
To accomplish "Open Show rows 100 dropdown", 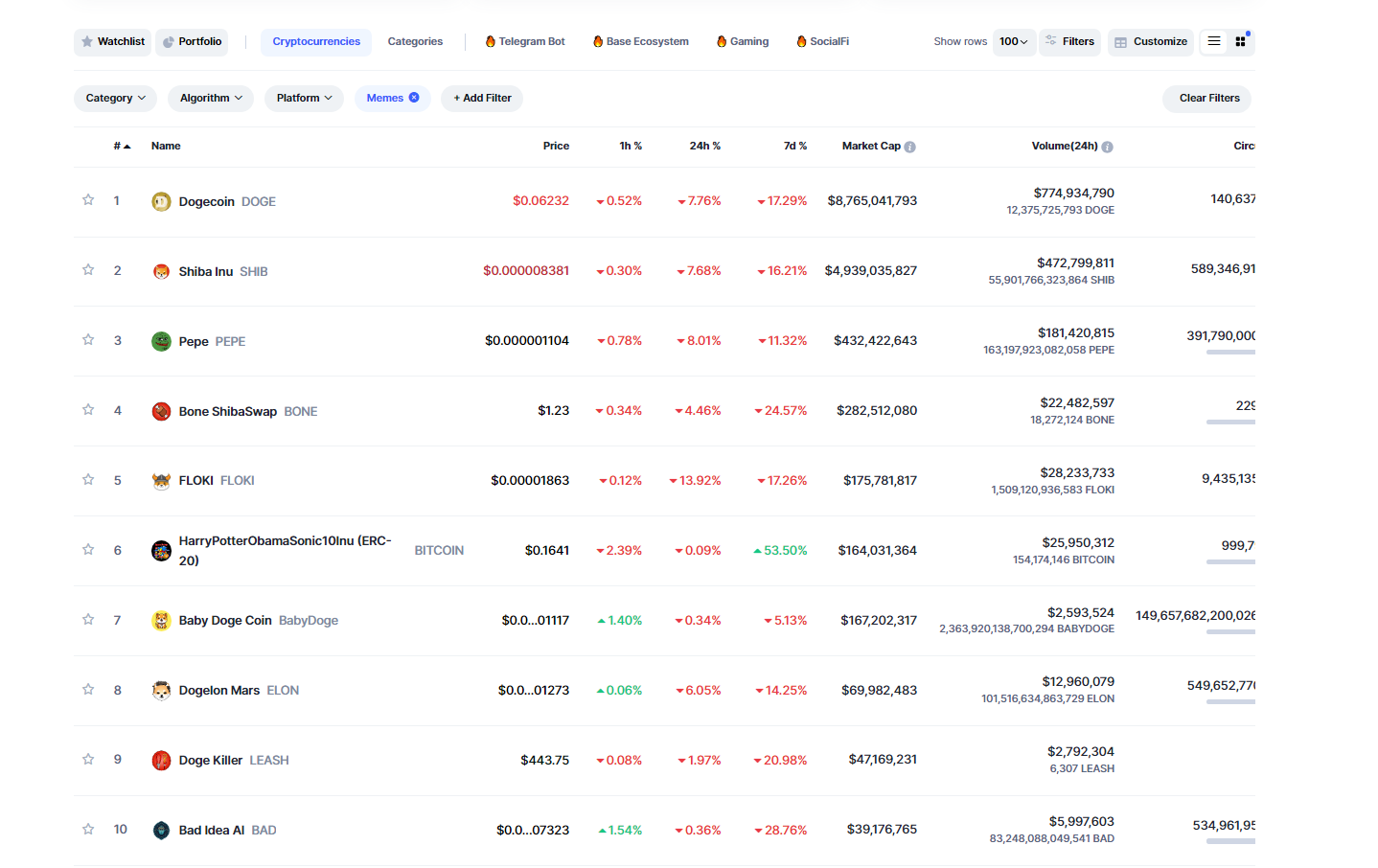I will (x=1014, y=42).
